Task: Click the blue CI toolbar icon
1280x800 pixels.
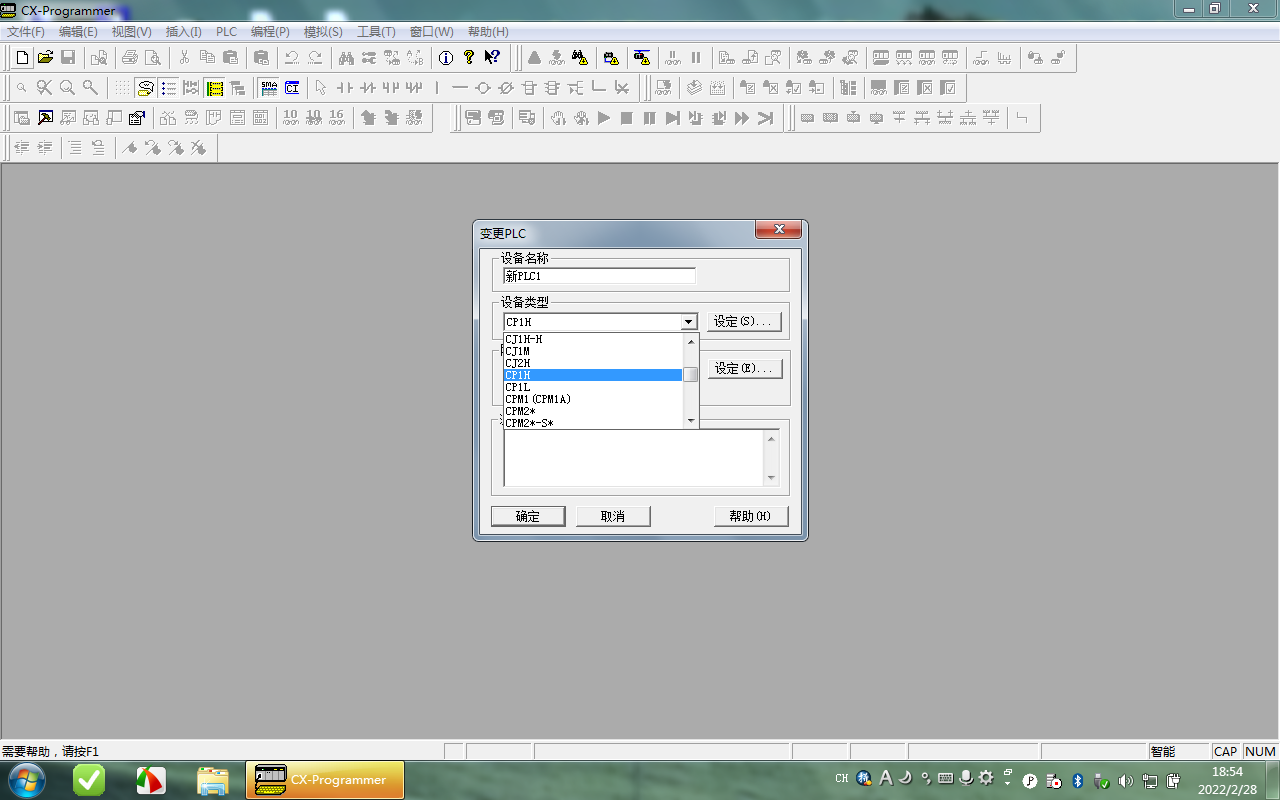Action: [292, 88]
